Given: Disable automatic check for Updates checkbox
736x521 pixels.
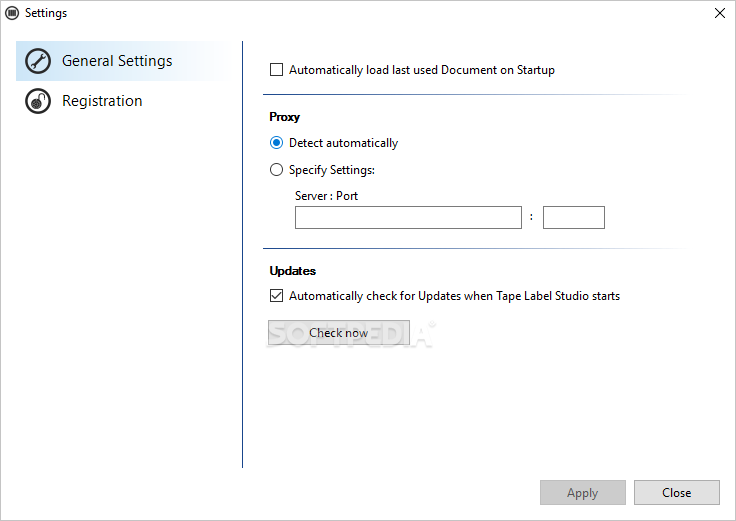Looking at the screenshot, I should pos(276,296).
